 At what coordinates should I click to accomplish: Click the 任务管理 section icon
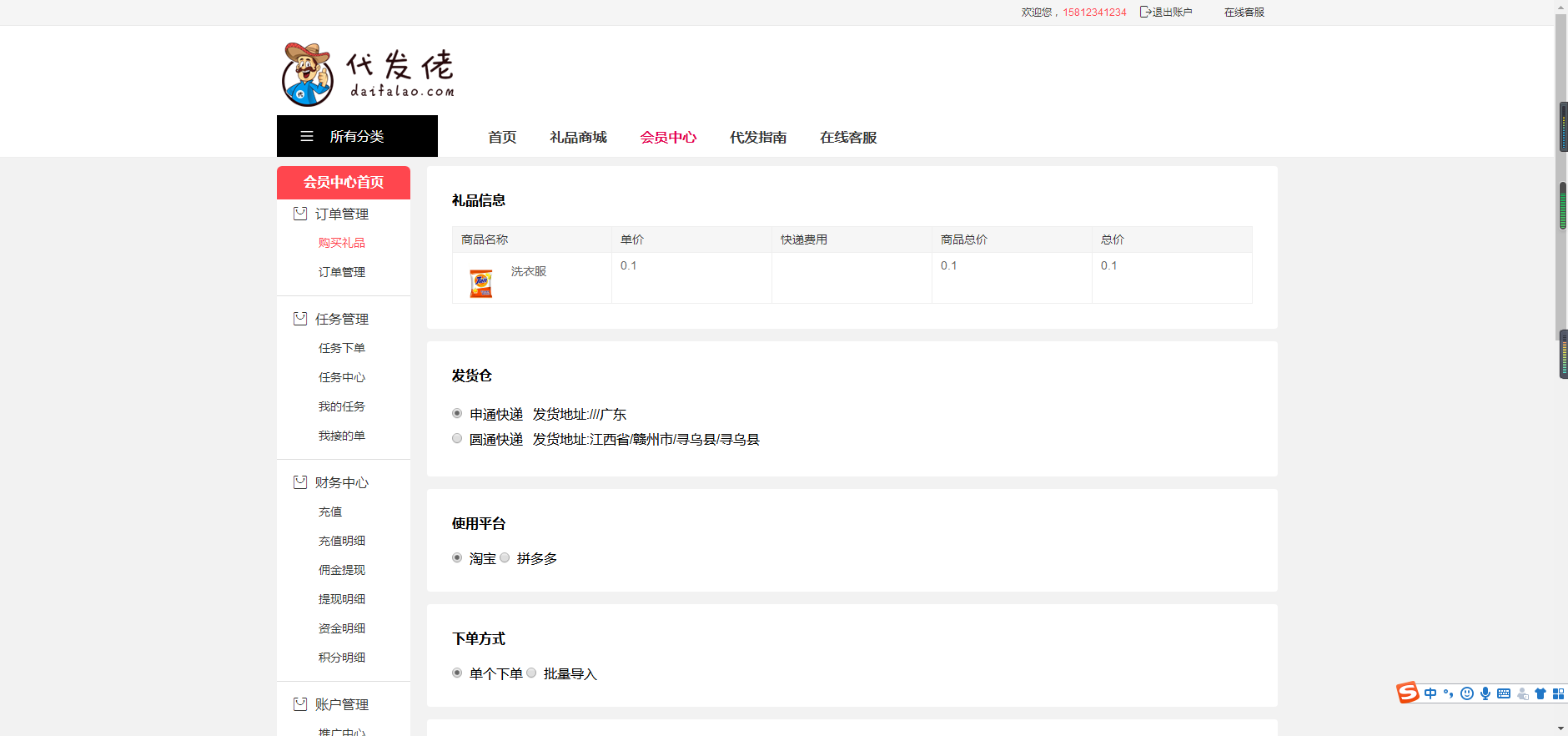[x=300, y=319]
